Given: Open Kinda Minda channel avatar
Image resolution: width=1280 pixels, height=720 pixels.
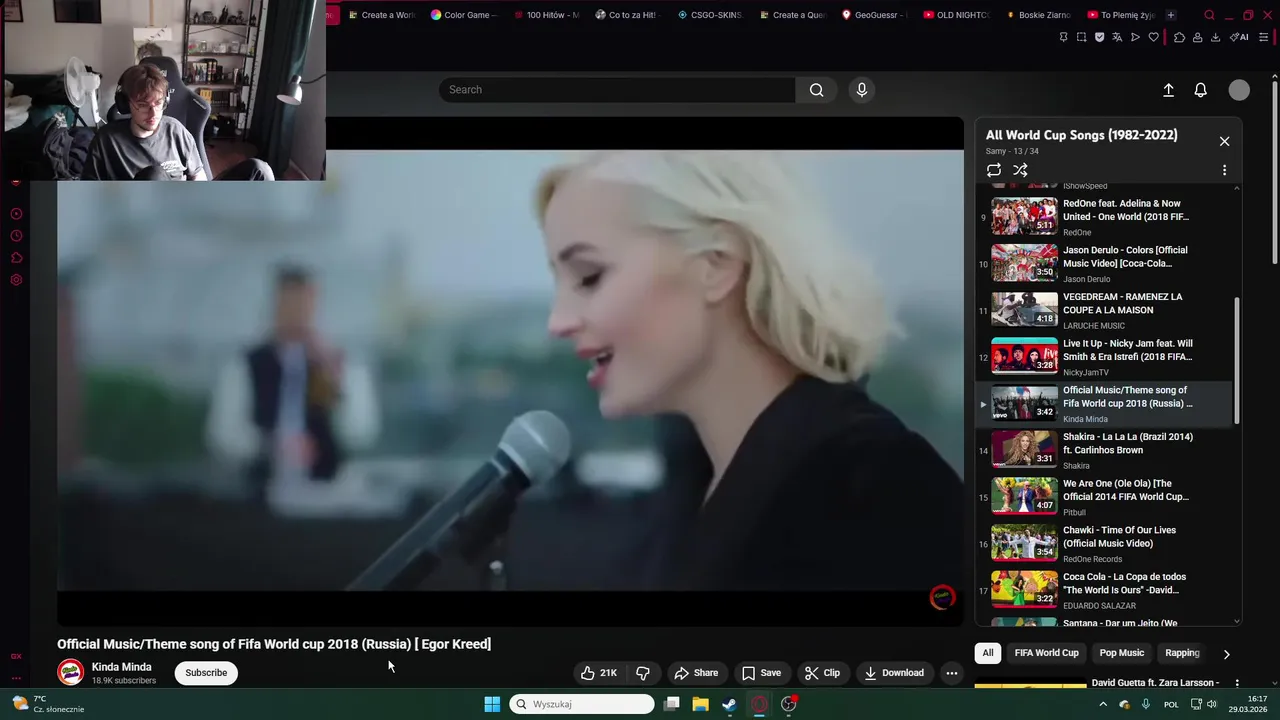Looking at the screenshot, I should (70, 673).
